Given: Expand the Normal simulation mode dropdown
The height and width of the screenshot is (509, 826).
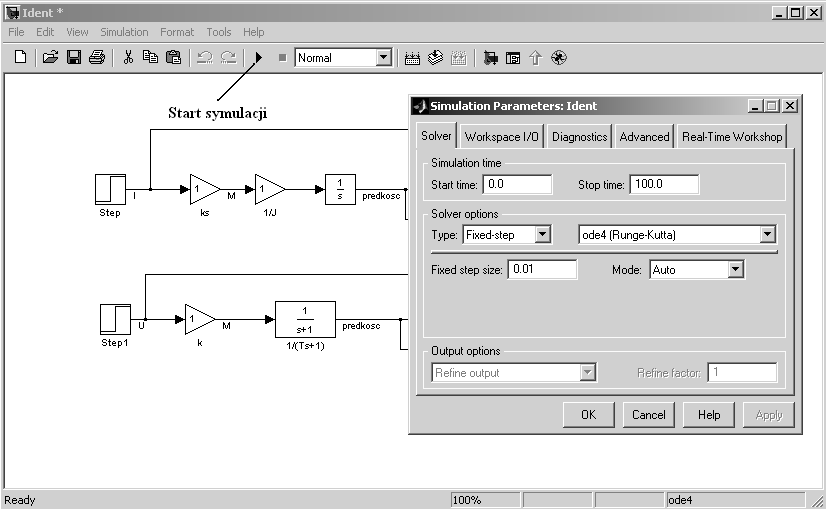Looking at the screenshot, I should click(383, 58).
